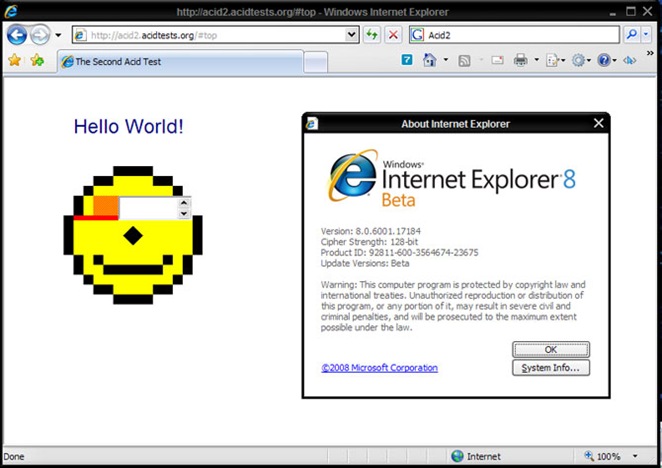Click the Update Versions: Beta text
662x468 pixels.
pos(365,264)
